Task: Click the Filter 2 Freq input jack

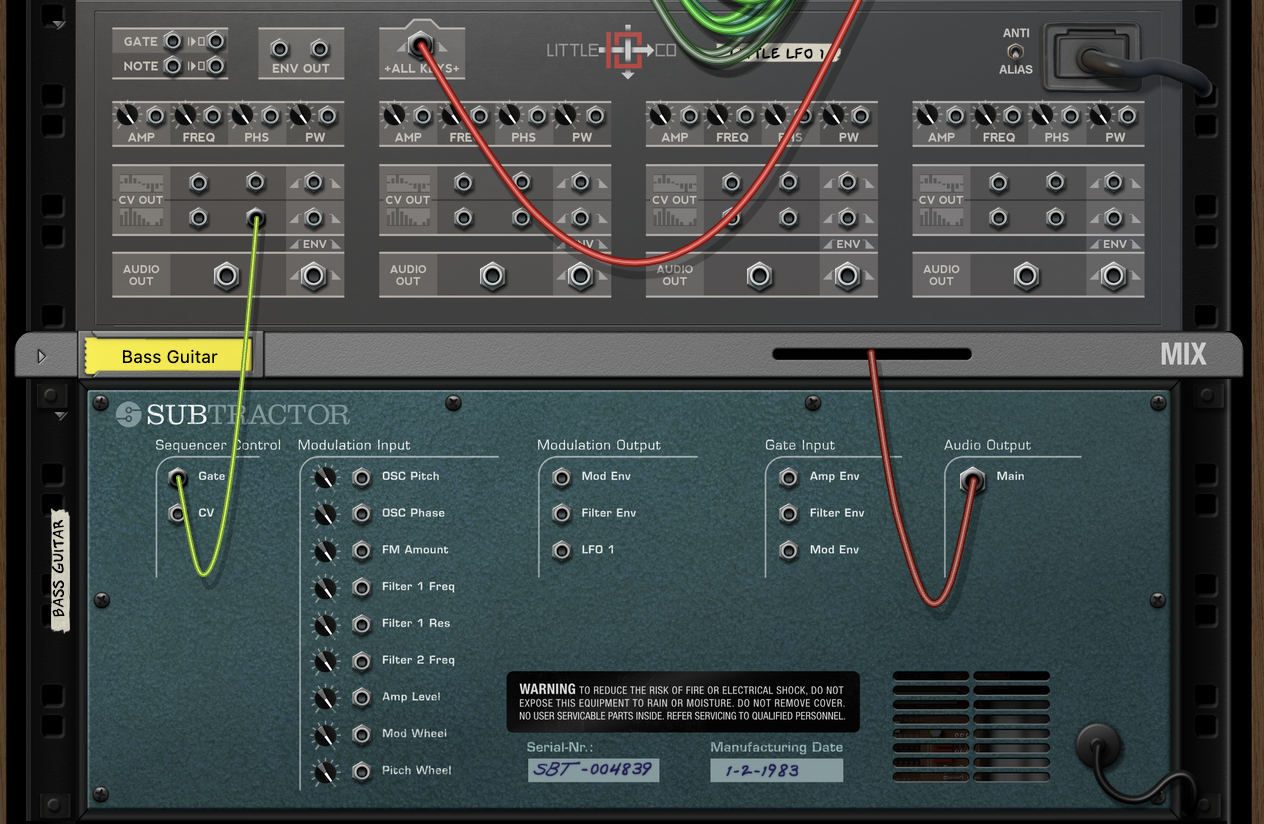Action: pyautogui.click(x=362, y=661)
